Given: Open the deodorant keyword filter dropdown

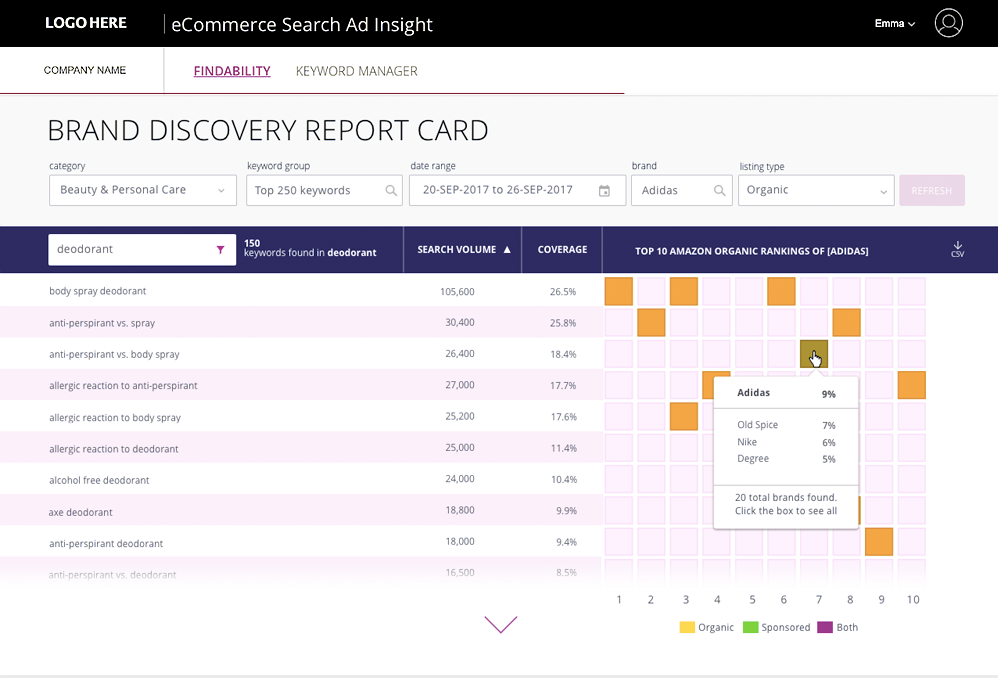Looking at the screenshot, I should [x=142, y=250].
